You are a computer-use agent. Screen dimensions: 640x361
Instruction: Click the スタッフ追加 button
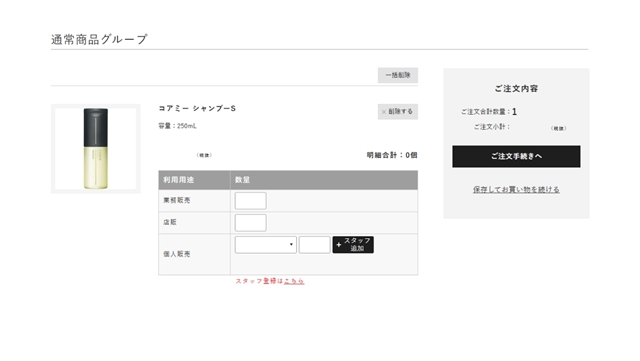(x=353, y=245)
